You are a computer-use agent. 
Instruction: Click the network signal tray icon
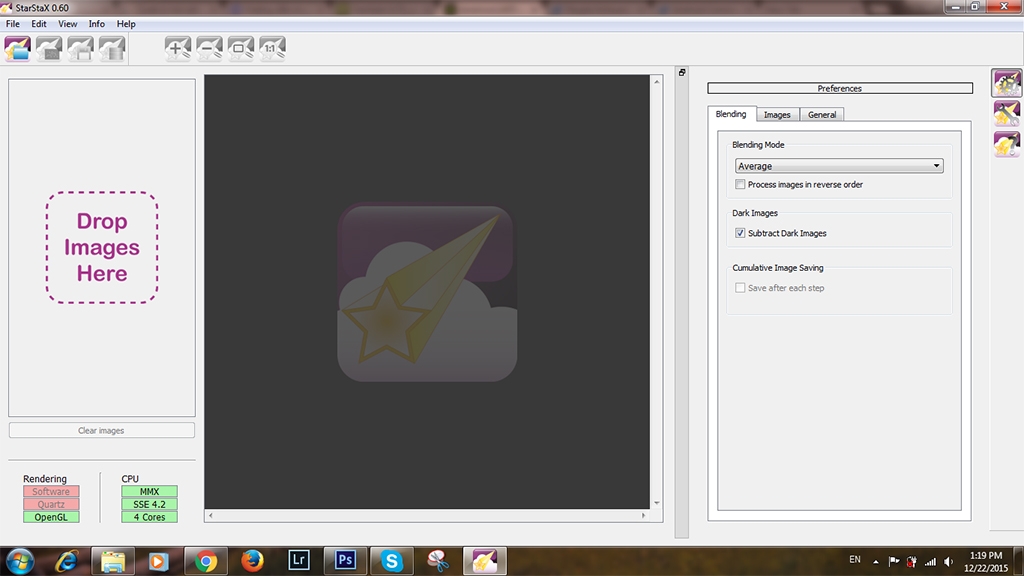coord(930,561)
